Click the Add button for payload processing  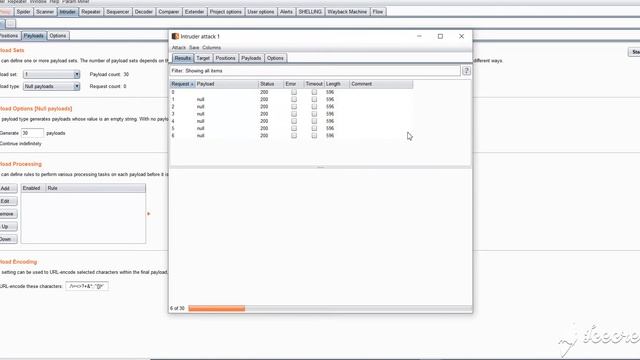(8, 188)
